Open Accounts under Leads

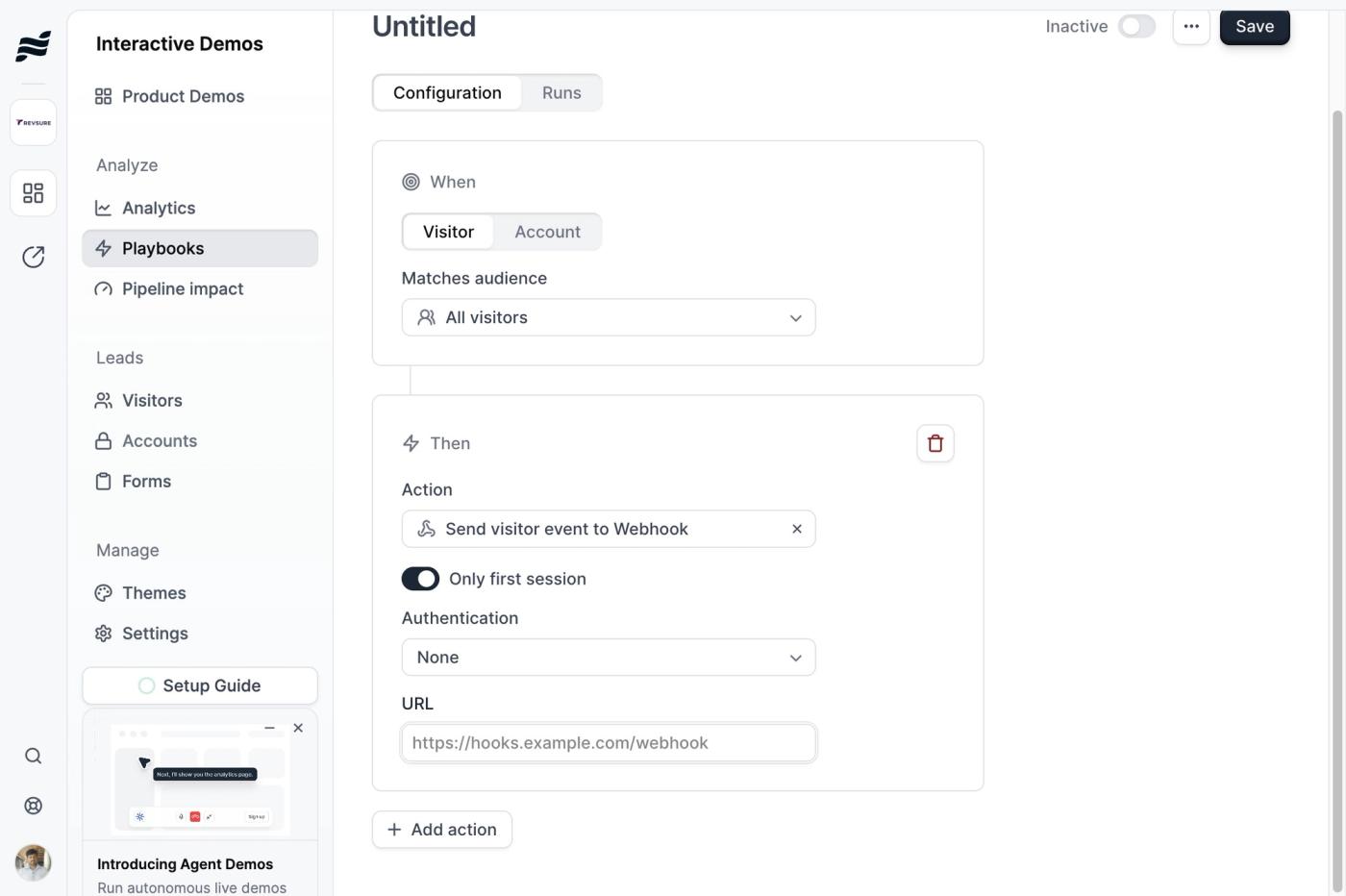pyautogui.click(x=200, y=440)
